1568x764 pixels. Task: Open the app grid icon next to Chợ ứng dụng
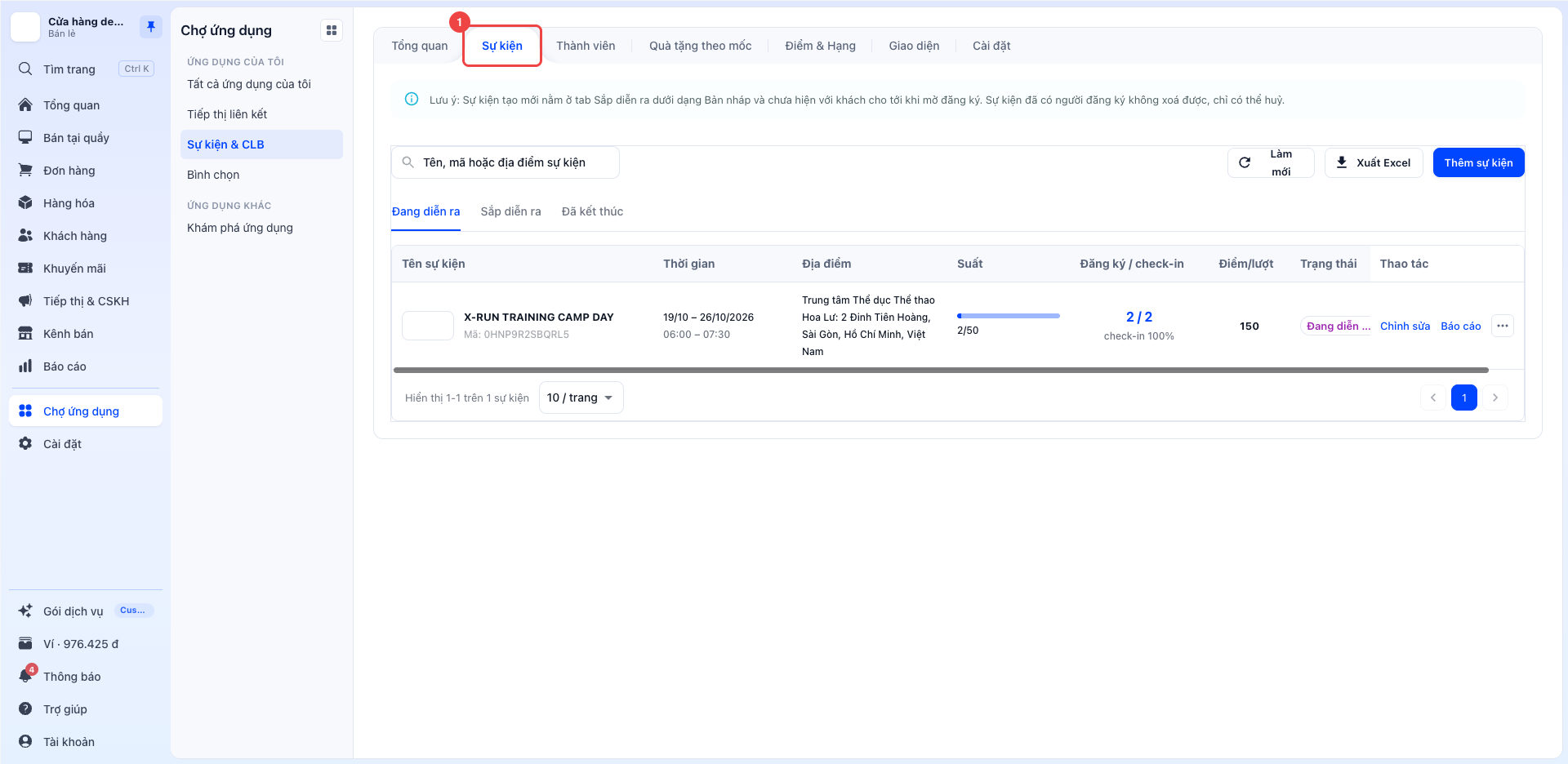point(332,30)
